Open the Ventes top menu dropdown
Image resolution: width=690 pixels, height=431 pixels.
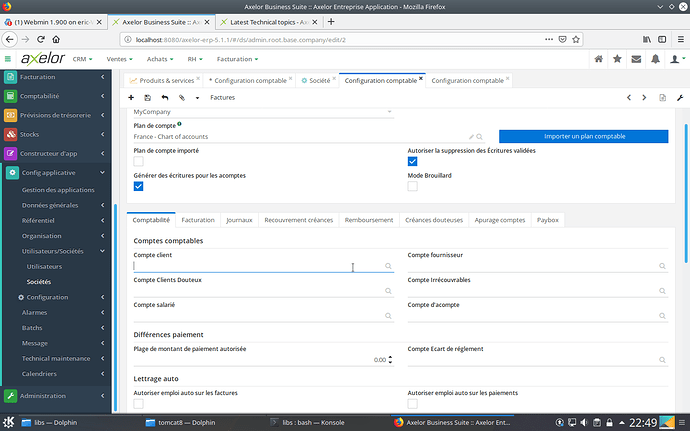click(119, 59)
